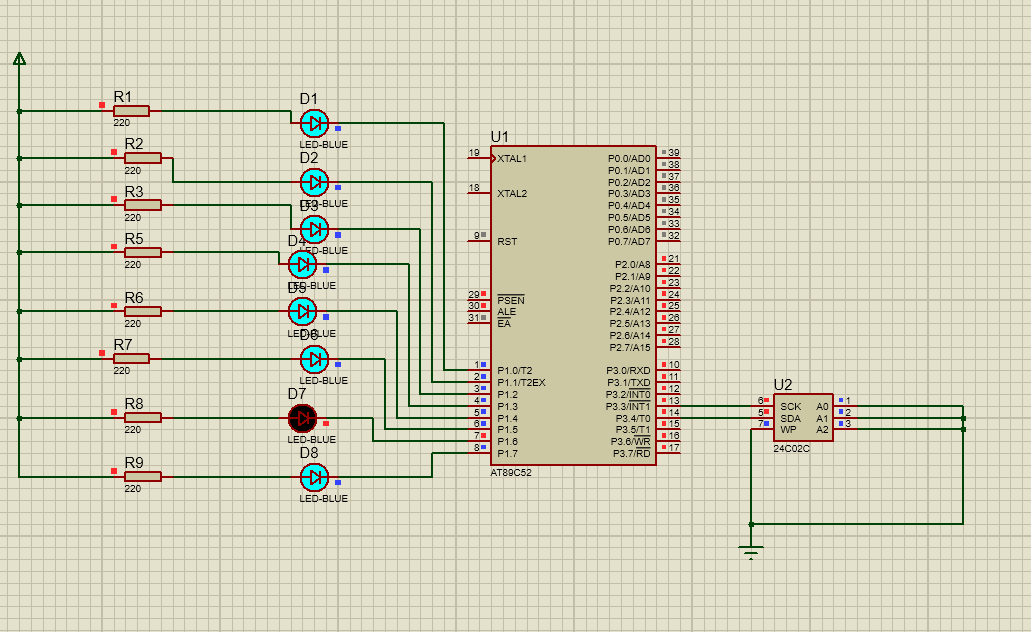Click the P3.1/TXD pin label
Viewport: 1031px width, 632px height.
tap(629, 383)
